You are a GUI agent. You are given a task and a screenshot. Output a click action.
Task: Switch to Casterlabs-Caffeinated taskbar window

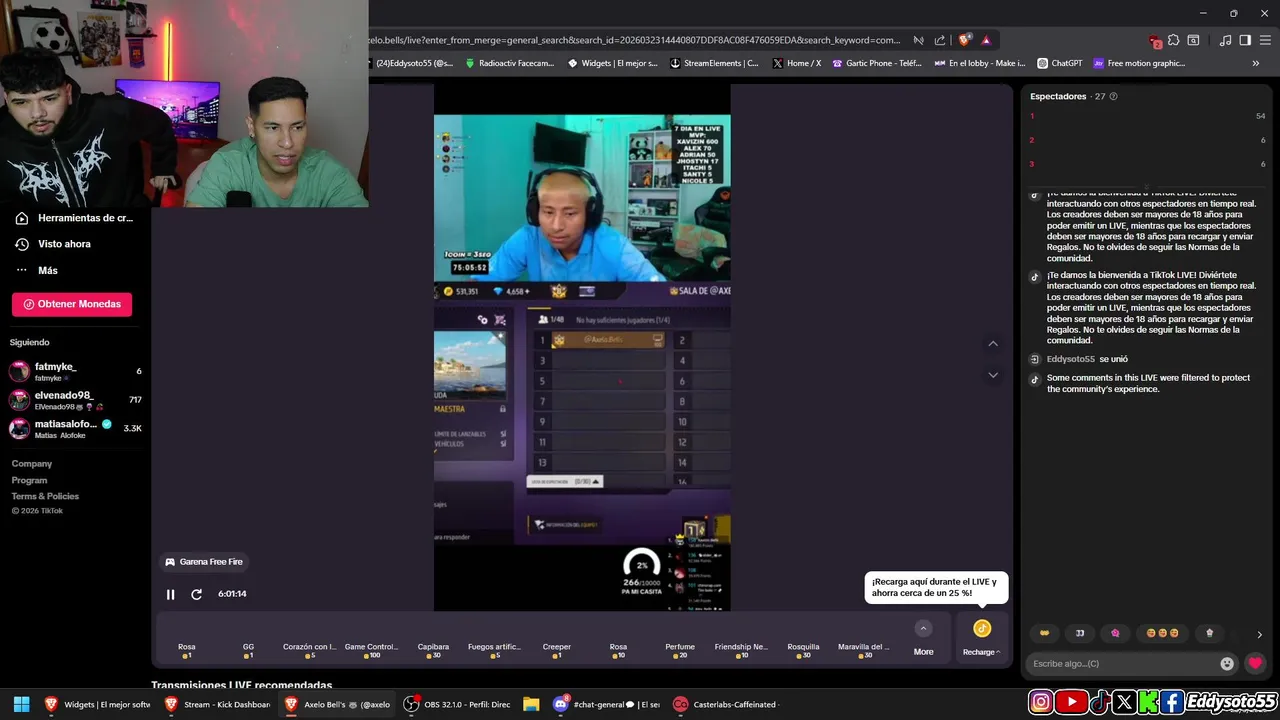726,704
